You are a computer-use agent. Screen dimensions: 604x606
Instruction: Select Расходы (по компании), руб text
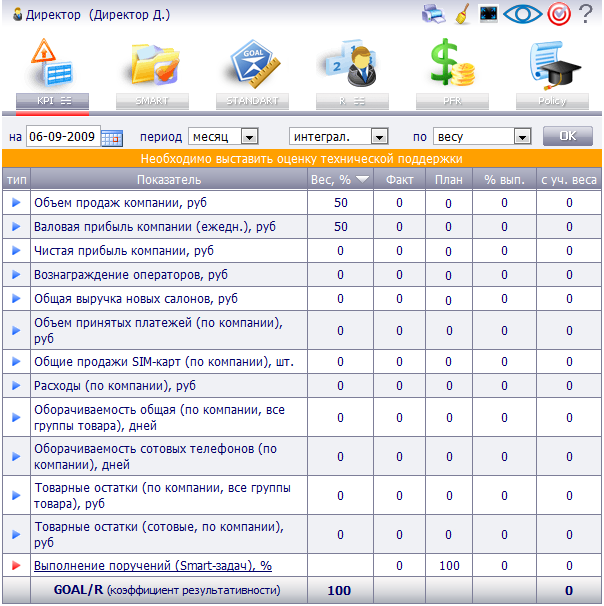115,385
